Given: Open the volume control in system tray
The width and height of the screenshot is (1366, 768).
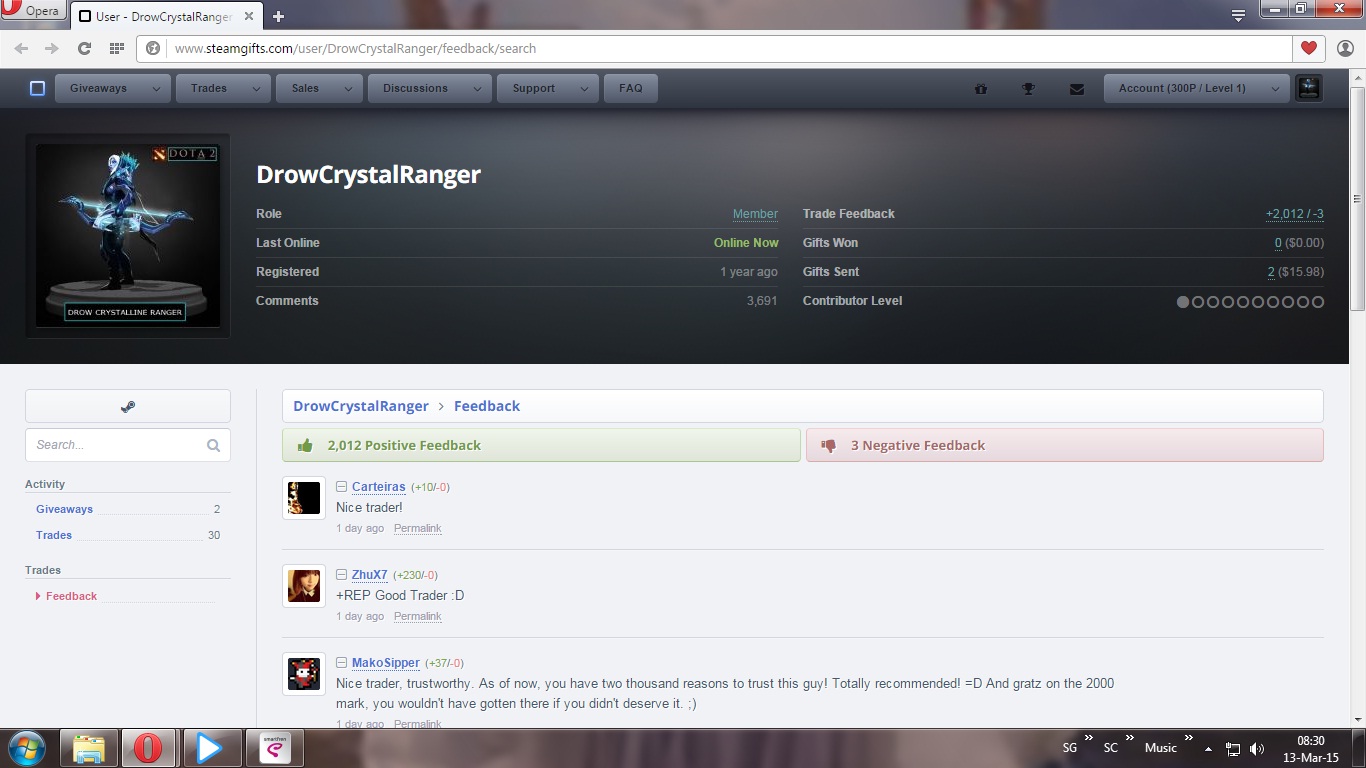Looking at the screenshot, I should pyautogui.click(x=1257, y=748).
